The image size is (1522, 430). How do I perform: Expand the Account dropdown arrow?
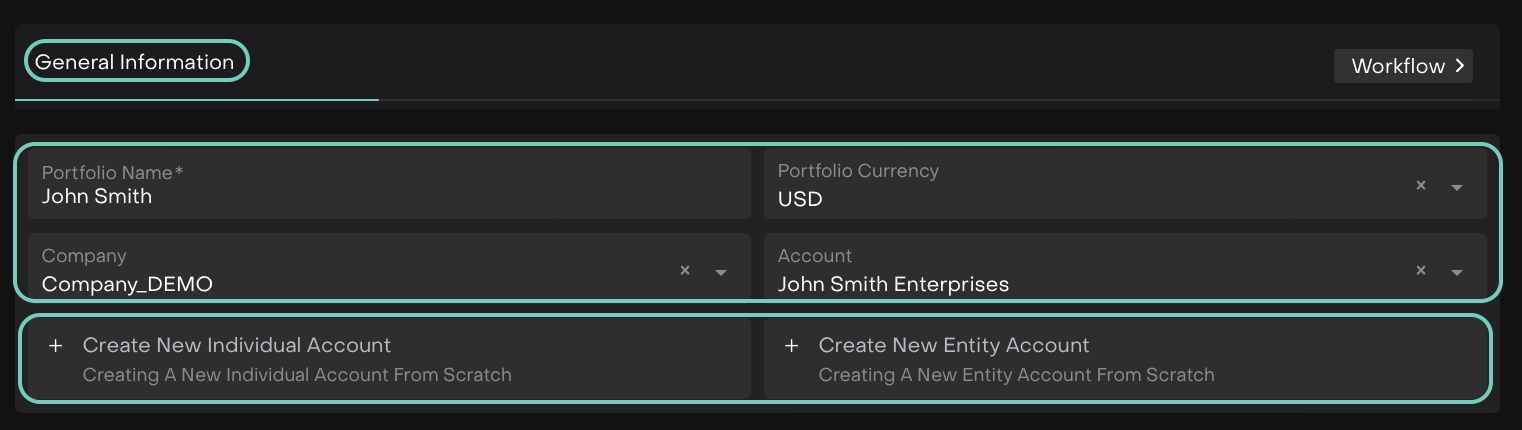pos(1457,272)
